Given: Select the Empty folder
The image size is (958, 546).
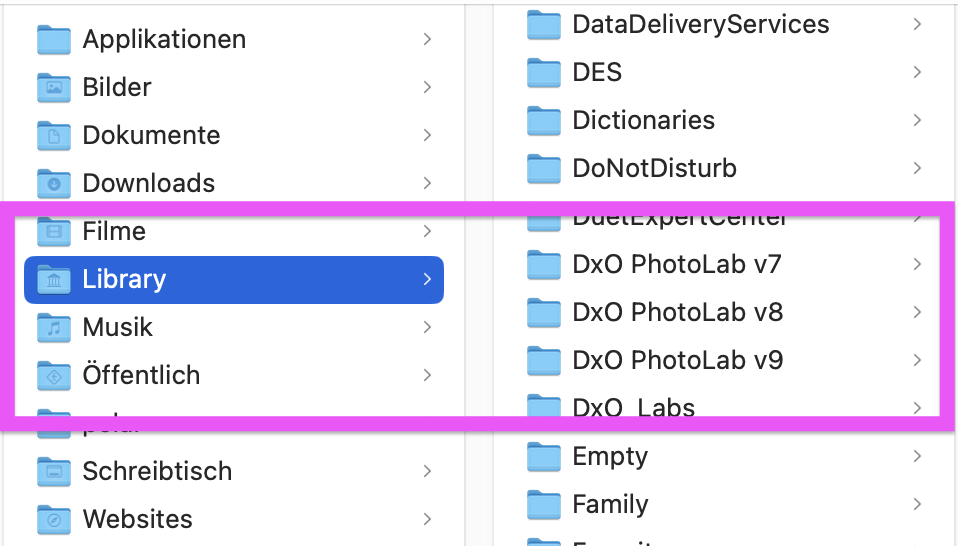Looking at the screenshot, I should click(x=610, y=456).
